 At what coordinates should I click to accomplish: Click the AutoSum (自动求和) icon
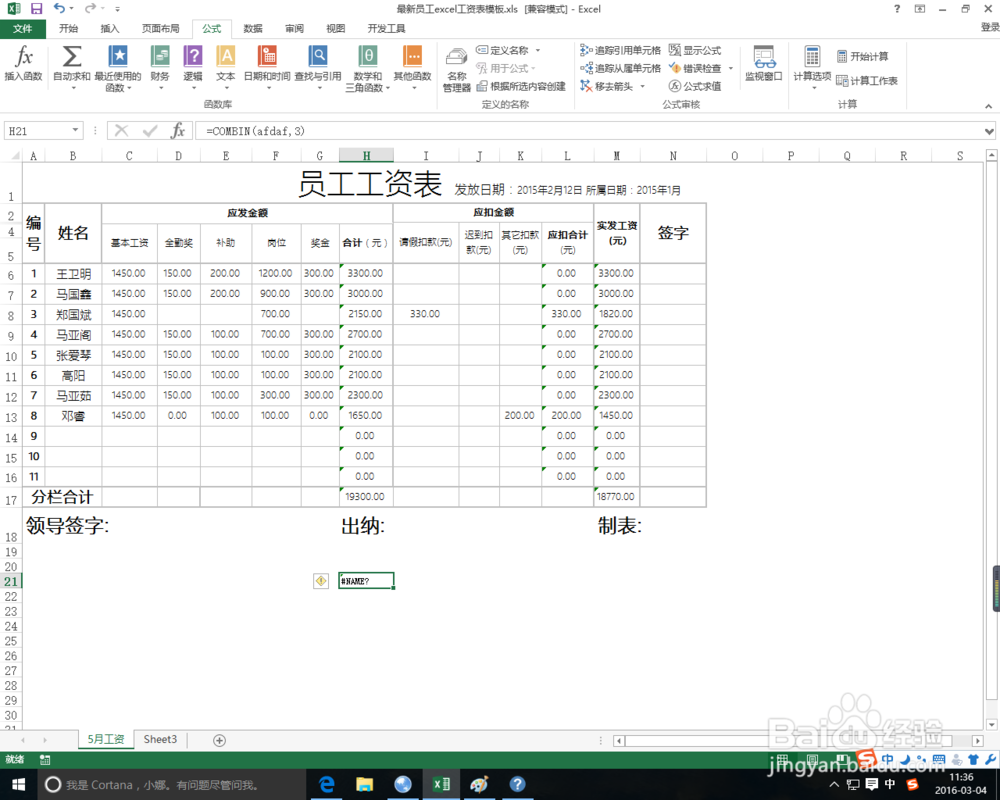pos(69,67)
